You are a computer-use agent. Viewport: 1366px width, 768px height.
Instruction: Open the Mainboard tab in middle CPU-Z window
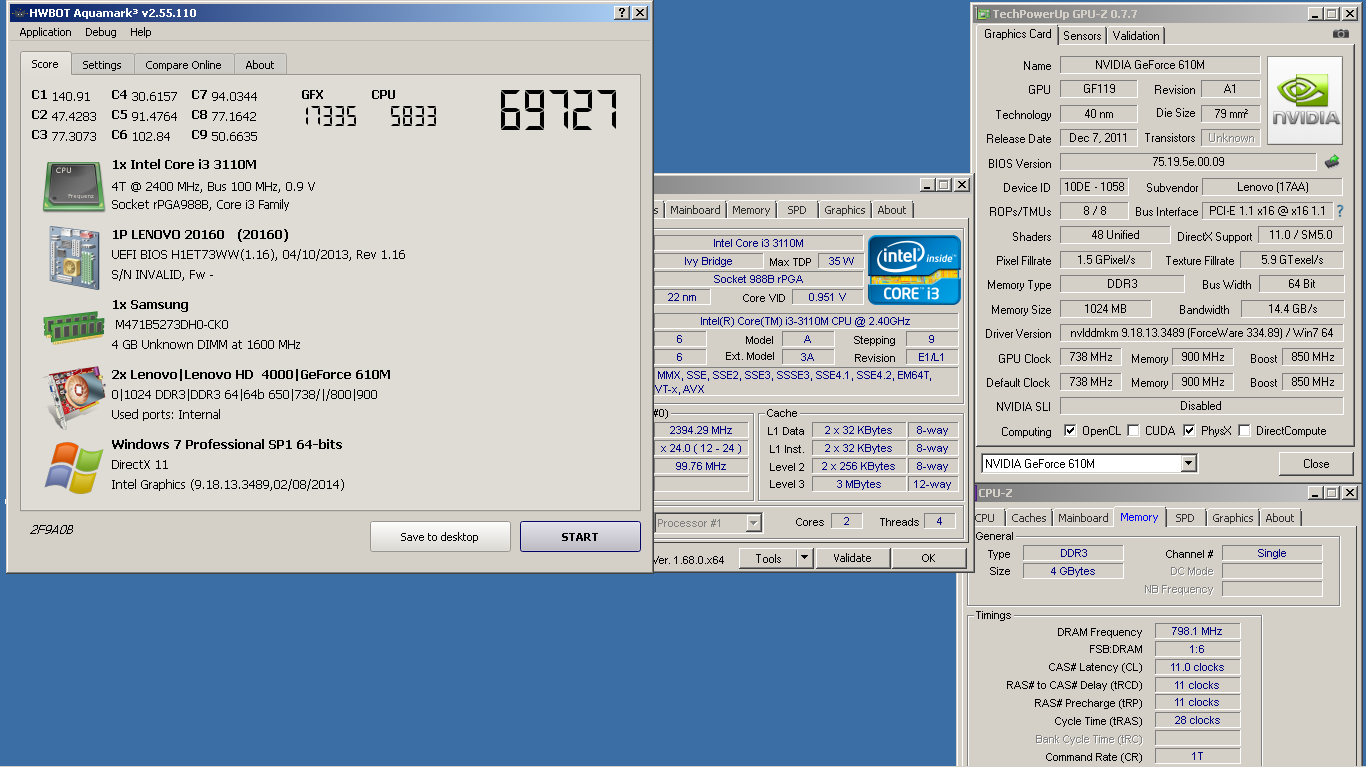pos(695,210)
